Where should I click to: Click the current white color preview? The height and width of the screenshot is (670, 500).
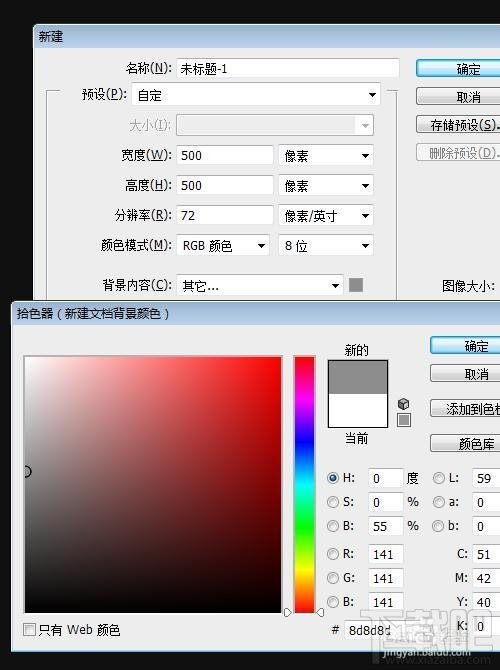coord(358,410)
